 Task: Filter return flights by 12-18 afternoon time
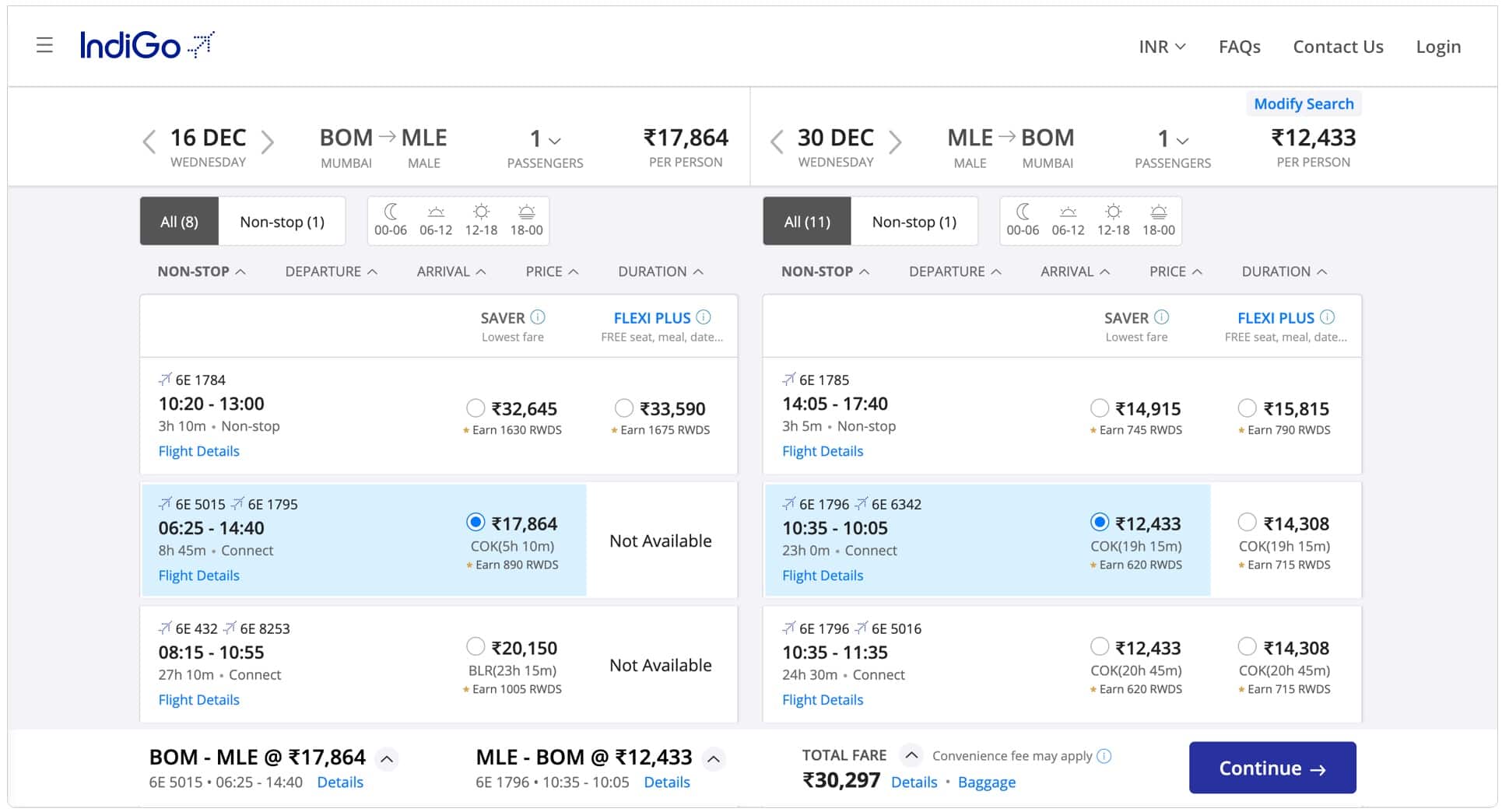pyautogui.click(x=1113, y=220)
